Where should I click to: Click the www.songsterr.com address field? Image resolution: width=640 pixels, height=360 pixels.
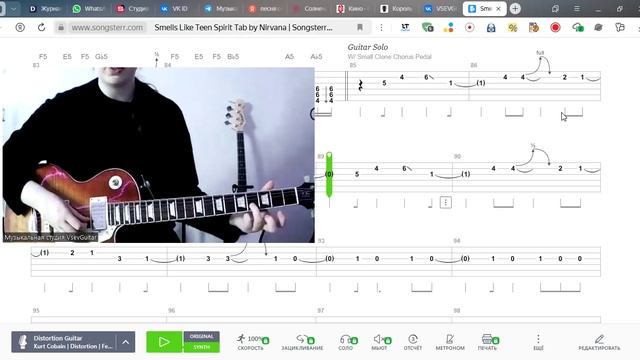pyautogui.click(x=107, y=27)
